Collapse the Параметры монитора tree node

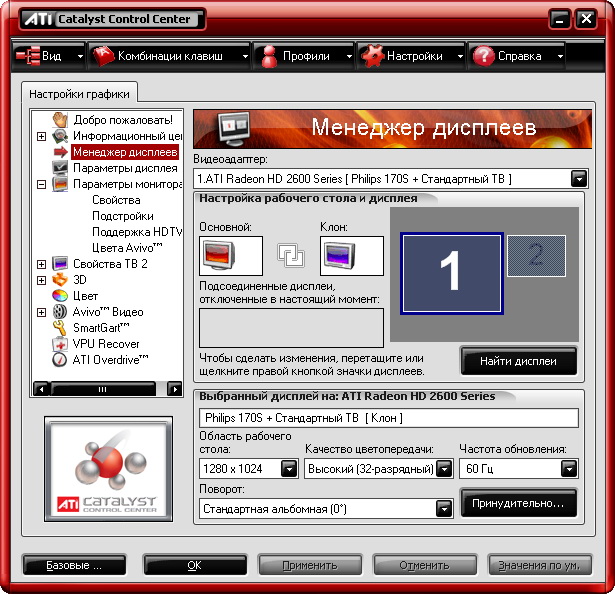click(41, 184)
